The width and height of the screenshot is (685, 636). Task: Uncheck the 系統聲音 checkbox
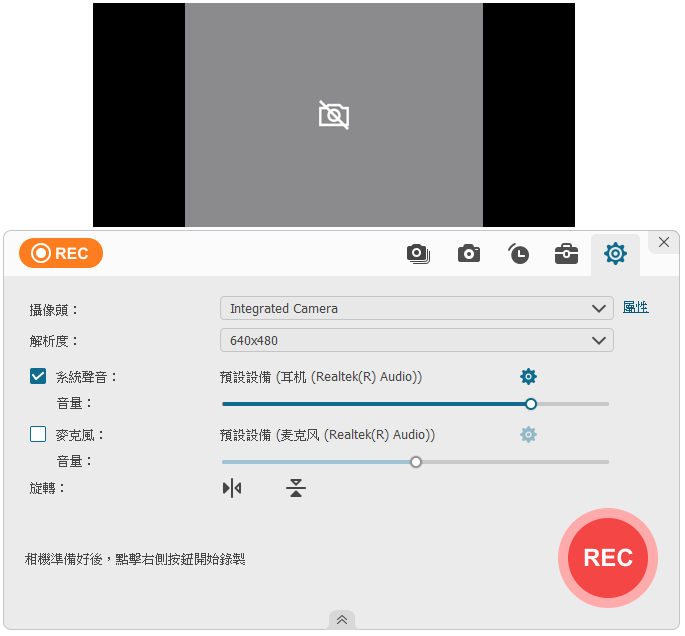pyautogui.click(x=38, y=376)
